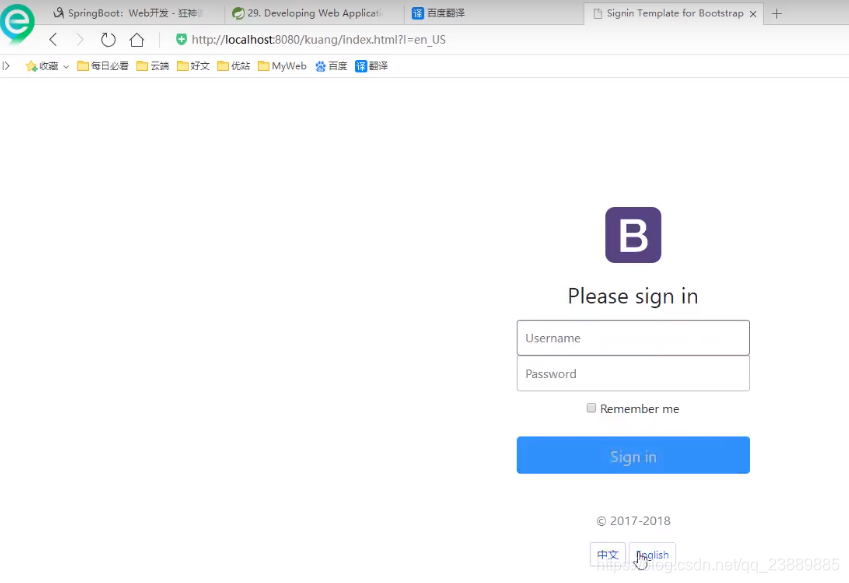
Task: Expand the bookmarks sidebar toggle arrow
Action: click(x=6, y=66)
